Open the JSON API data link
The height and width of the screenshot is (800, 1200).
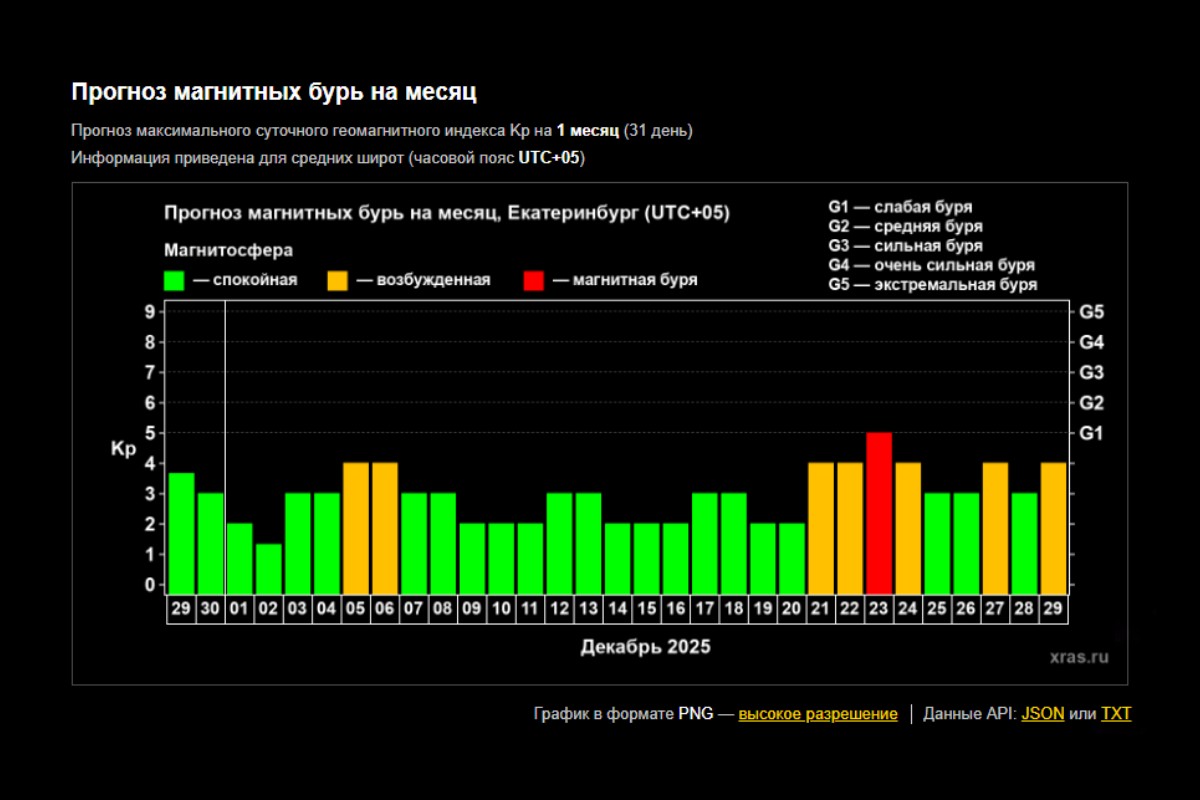tap(1042, 714)
